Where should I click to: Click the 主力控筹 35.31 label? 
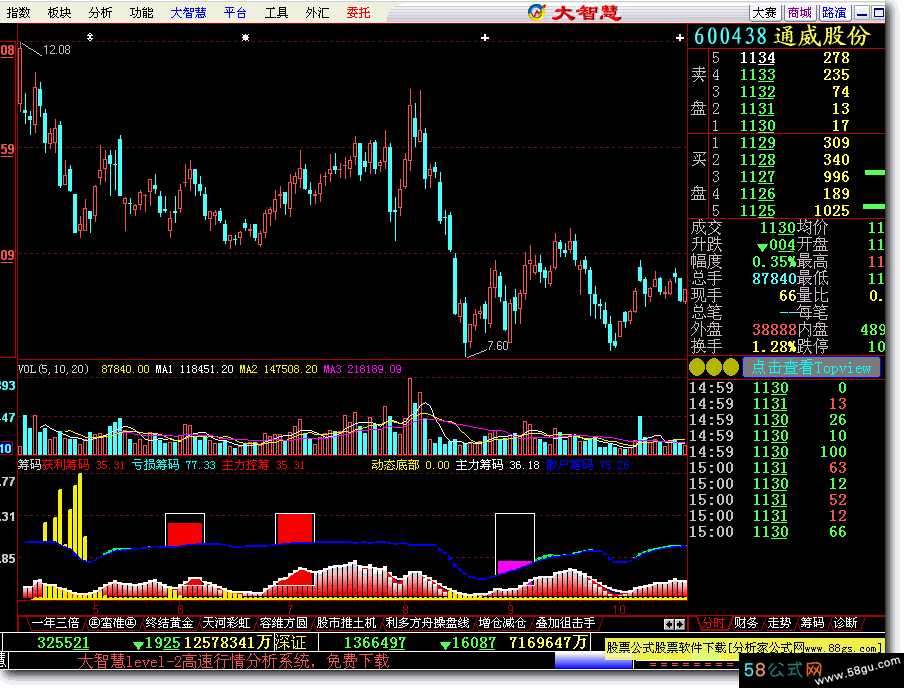pyautogui.click(x=263, y=465)
